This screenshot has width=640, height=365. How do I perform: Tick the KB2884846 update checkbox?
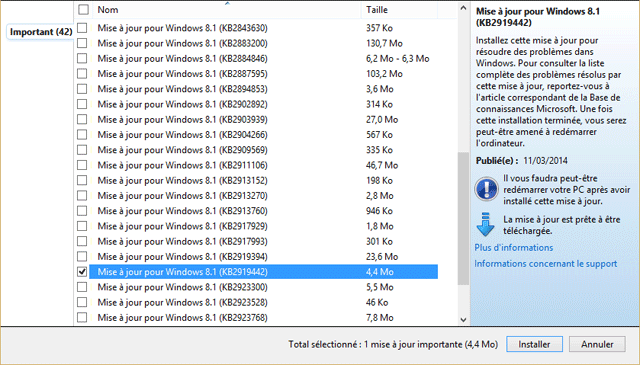tap(82, 58)
